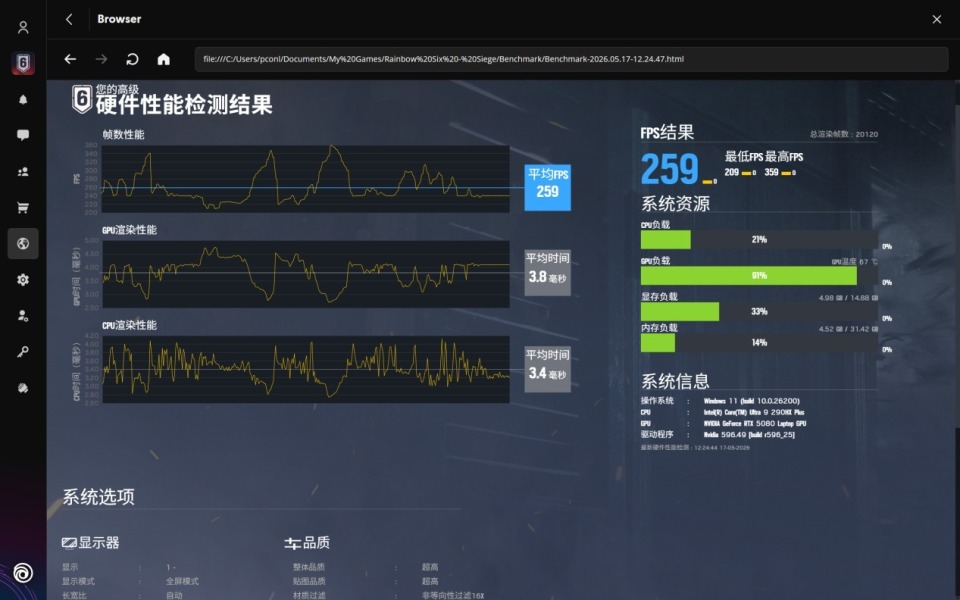
Task: Click the 显示器 heading text
Action: click(99, 543)
